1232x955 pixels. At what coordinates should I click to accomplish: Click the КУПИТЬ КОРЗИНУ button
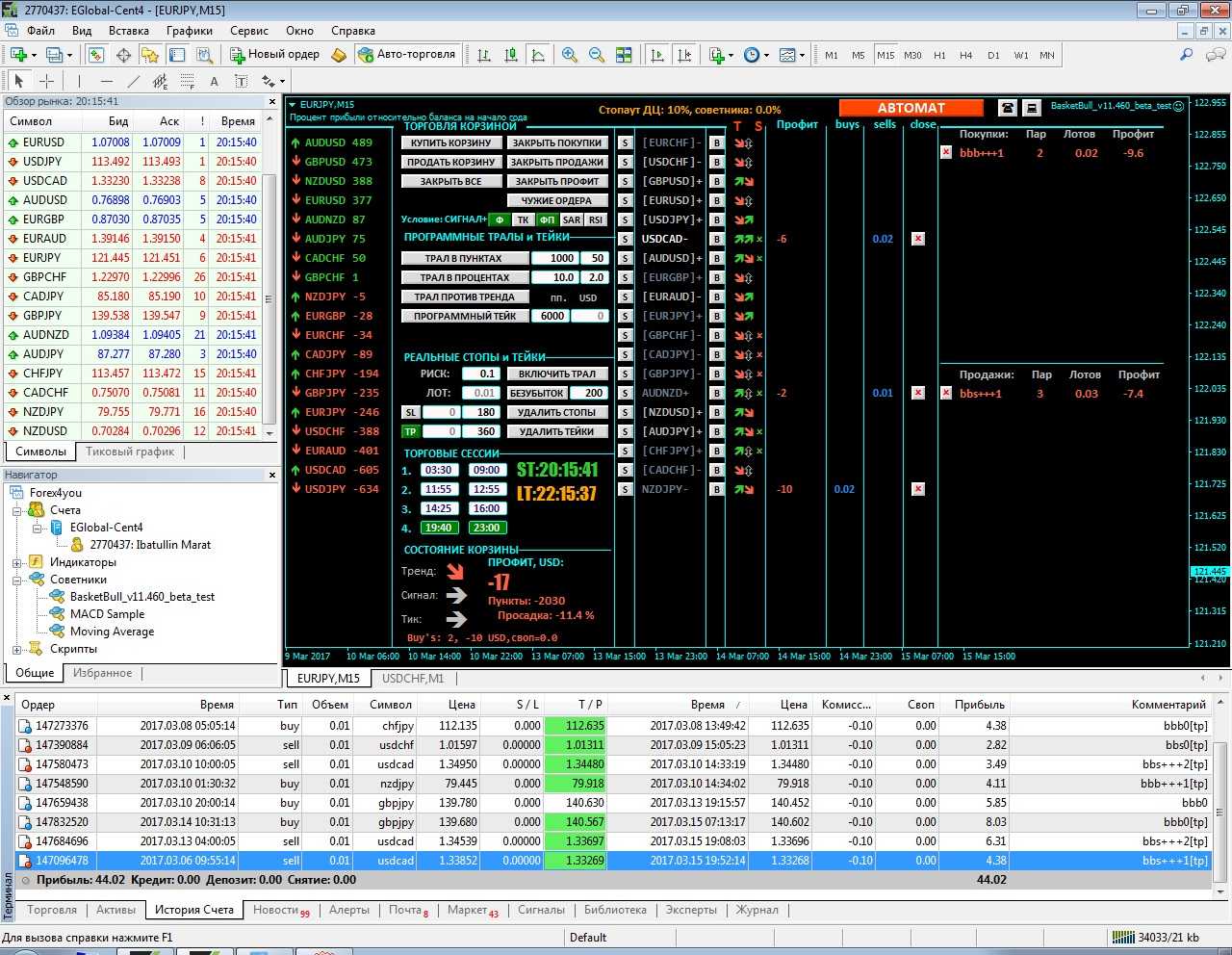(450, 142)
